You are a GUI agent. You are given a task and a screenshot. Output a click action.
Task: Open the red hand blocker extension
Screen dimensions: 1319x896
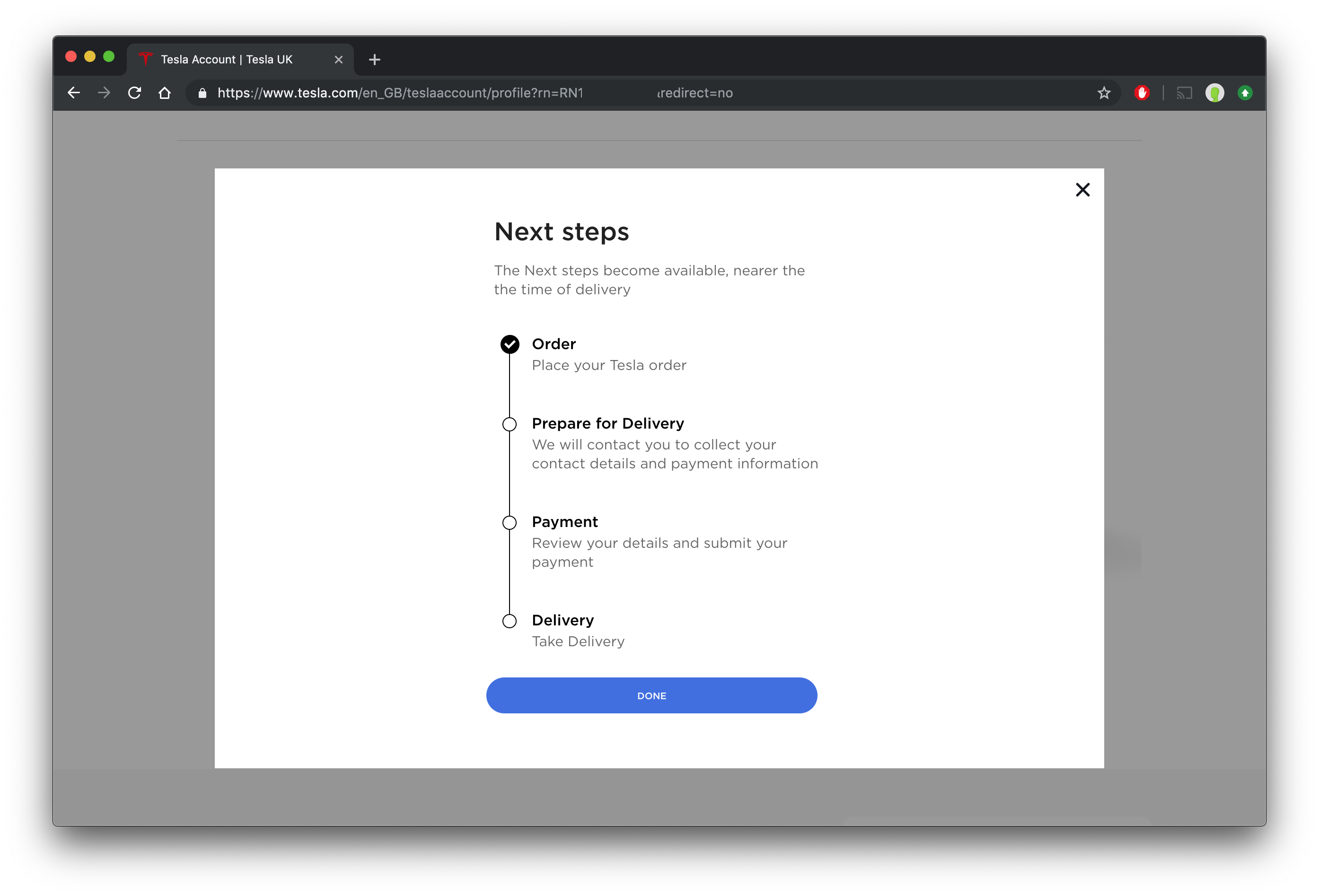click(x=1142, y=93)
